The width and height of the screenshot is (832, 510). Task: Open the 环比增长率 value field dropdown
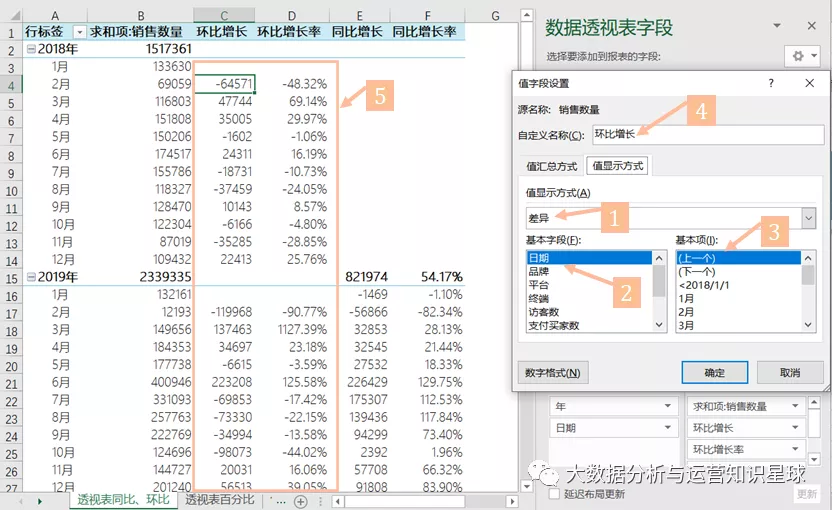[795, 449]
